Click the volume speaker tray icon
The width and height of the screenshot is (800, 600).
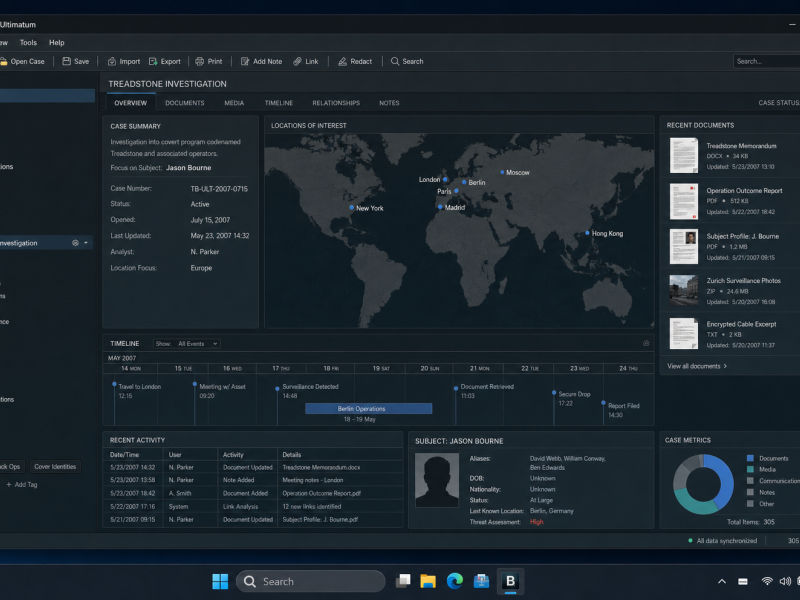click(785, 581)
